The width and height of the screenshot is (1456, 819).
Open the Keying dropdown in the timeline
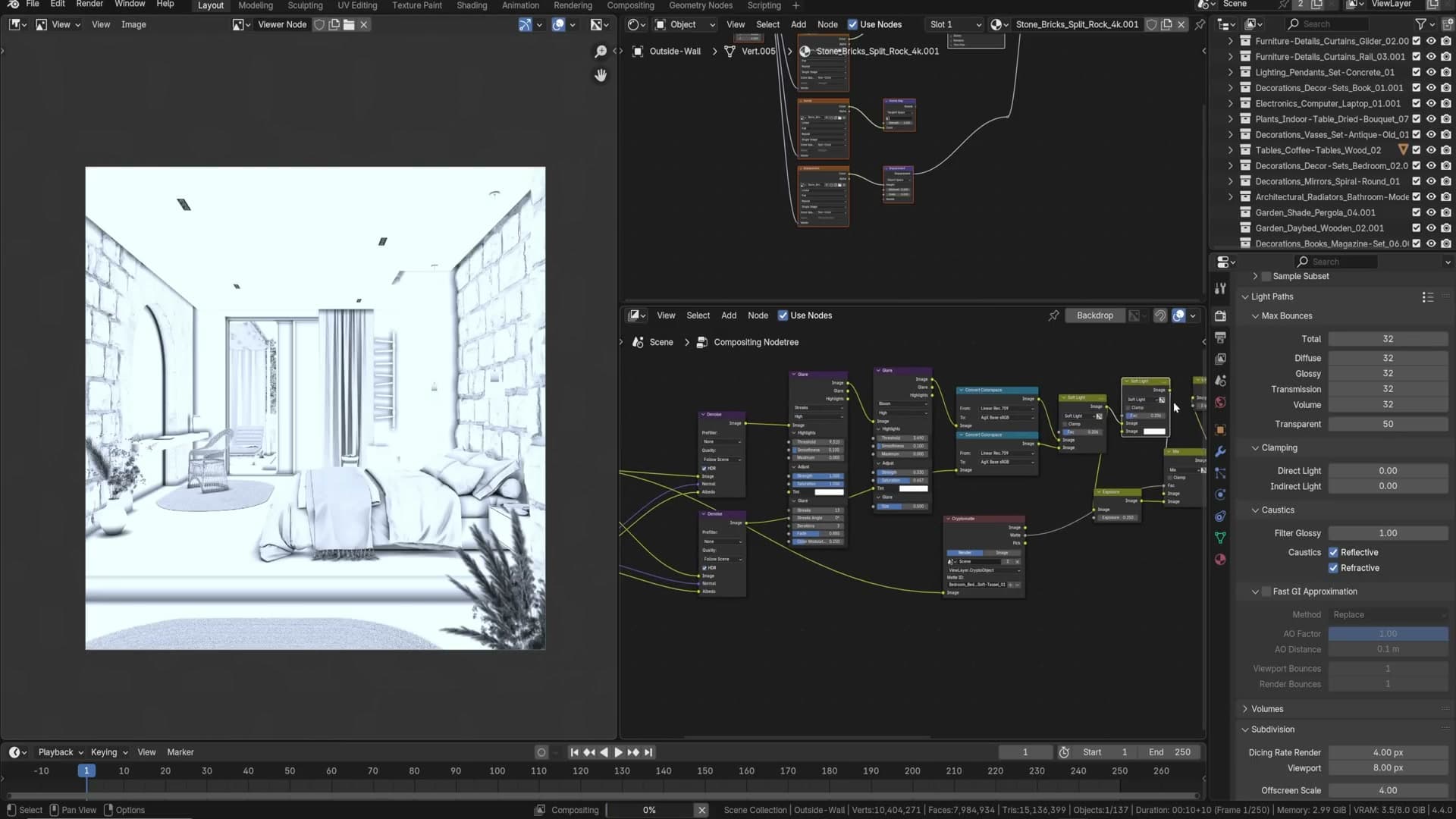coord(109,752)
